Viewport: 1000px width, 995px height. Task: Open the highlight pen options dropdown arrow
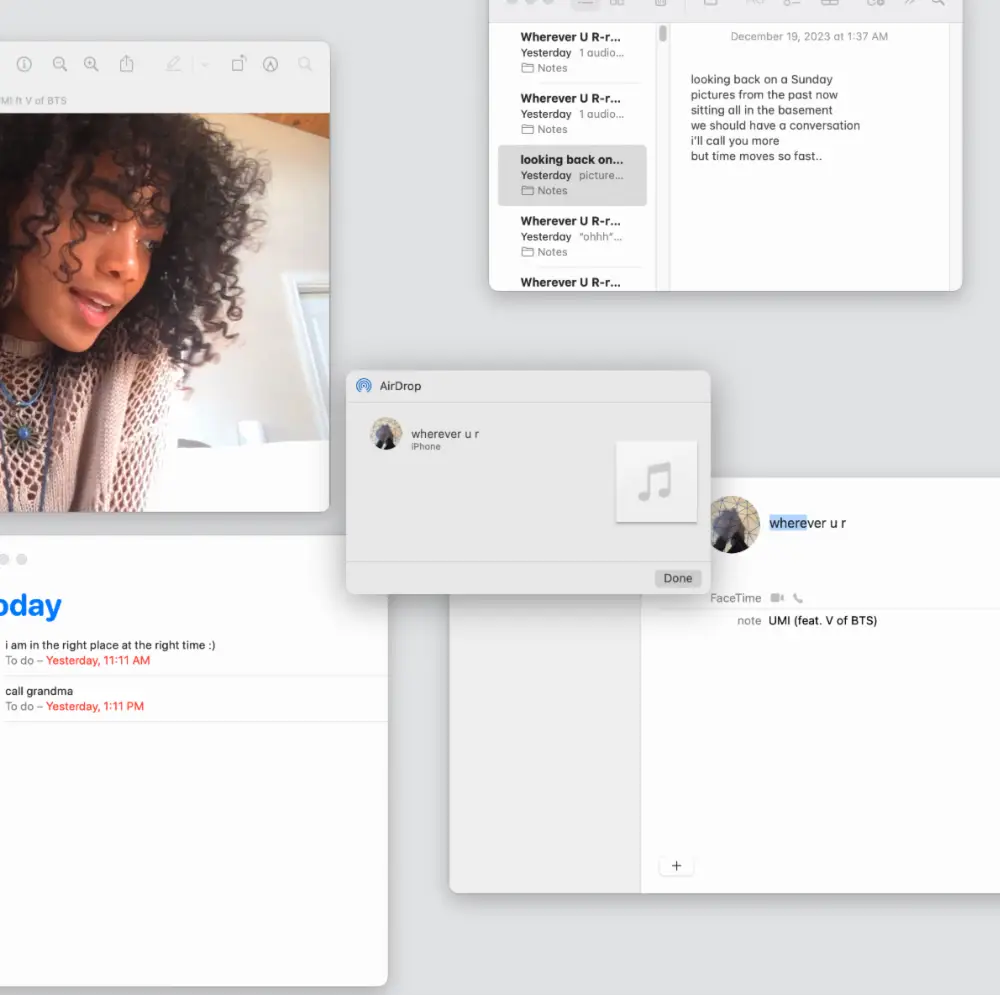tap(204, 65)
